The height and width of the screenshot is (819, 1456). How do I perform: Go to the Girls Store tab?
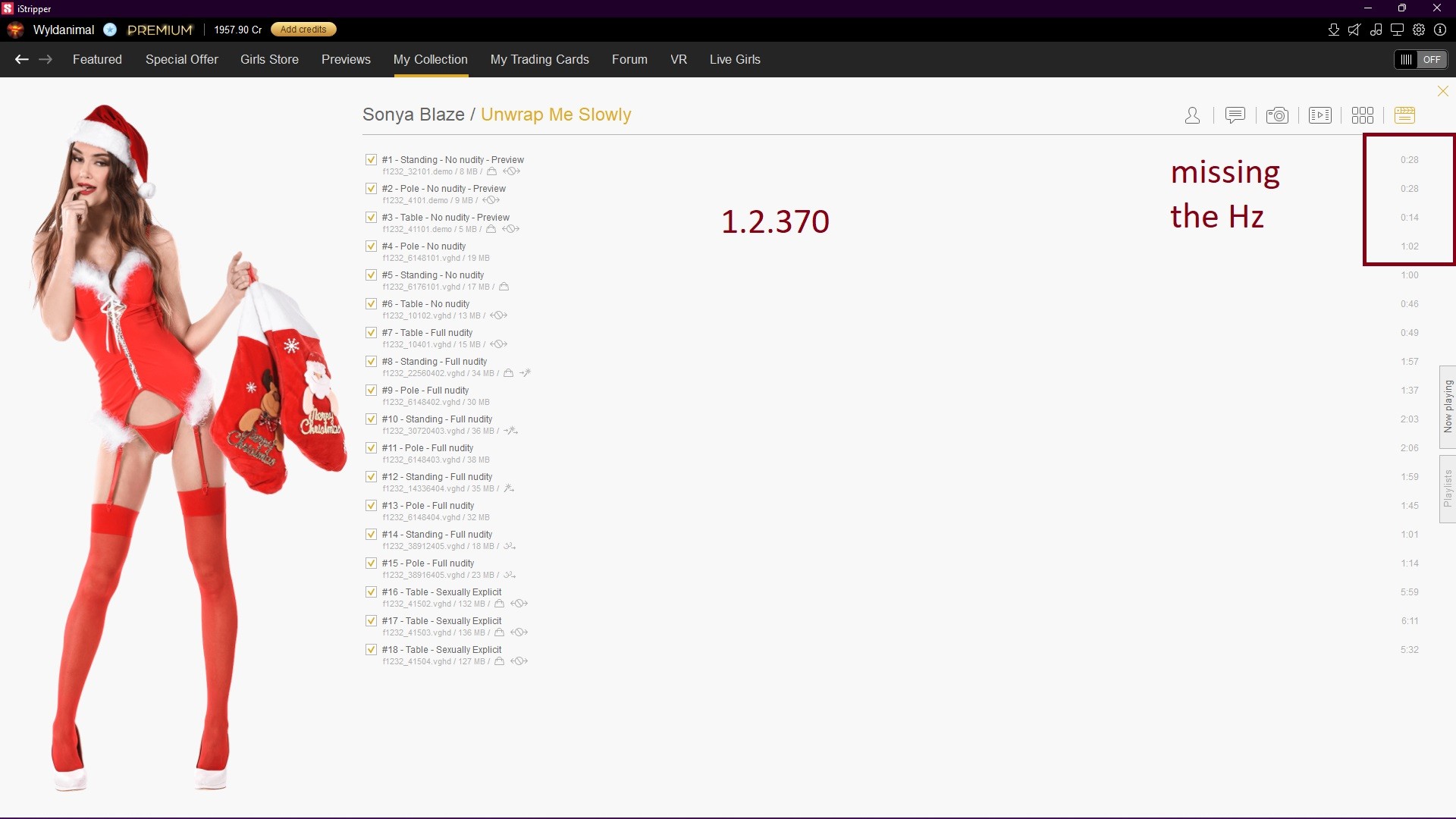click(269, 59)
